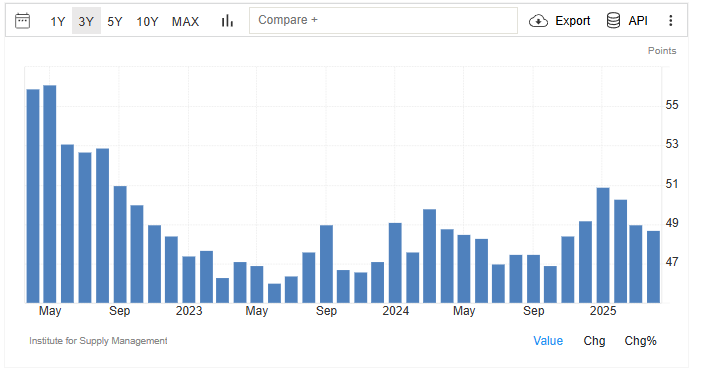
Task: Click the 2025 x-axis label
Action: pos(603,311)
